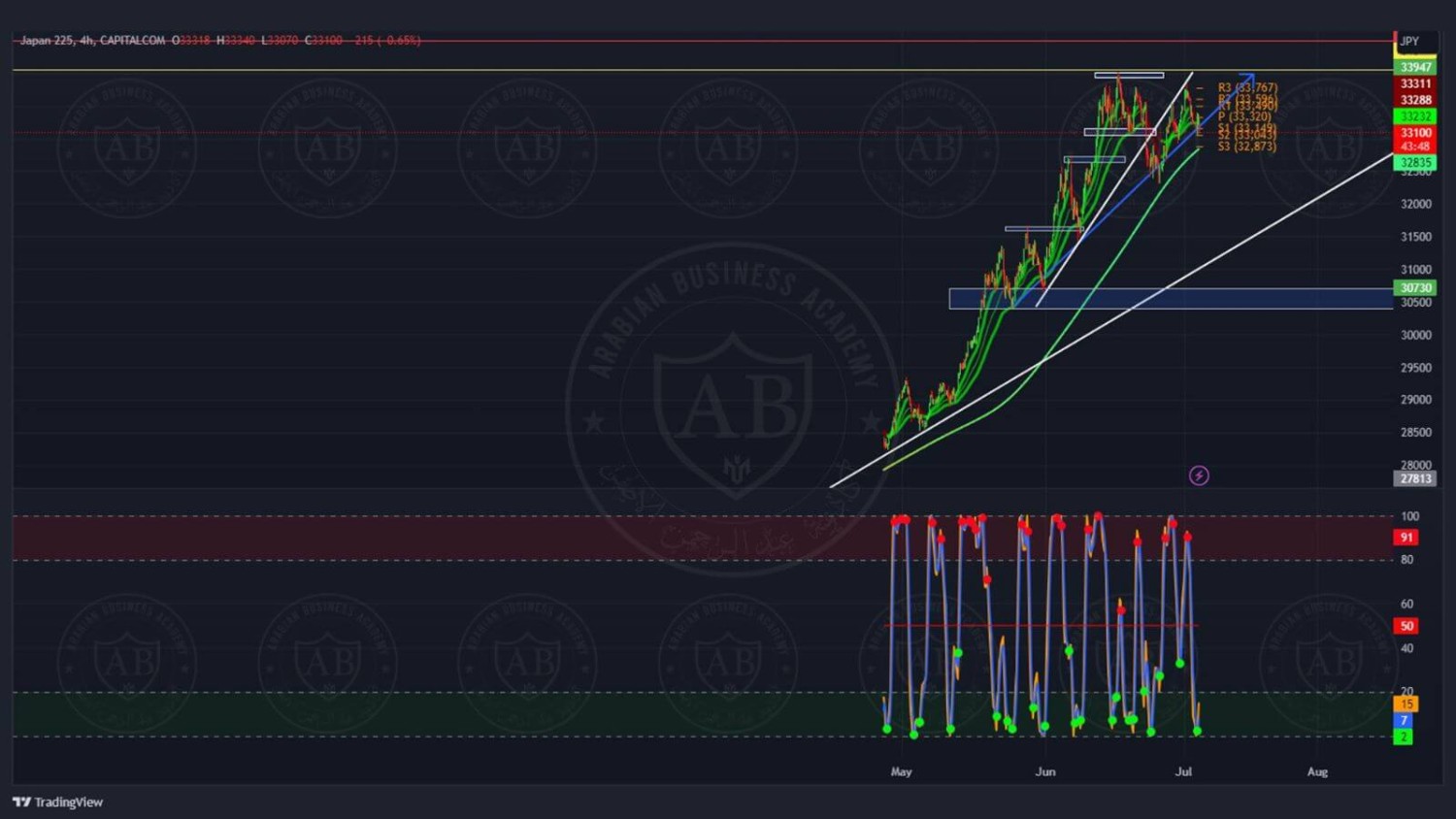Click the 32000 price scale label
This screenshot has width=1456, height=819.
1416,204
